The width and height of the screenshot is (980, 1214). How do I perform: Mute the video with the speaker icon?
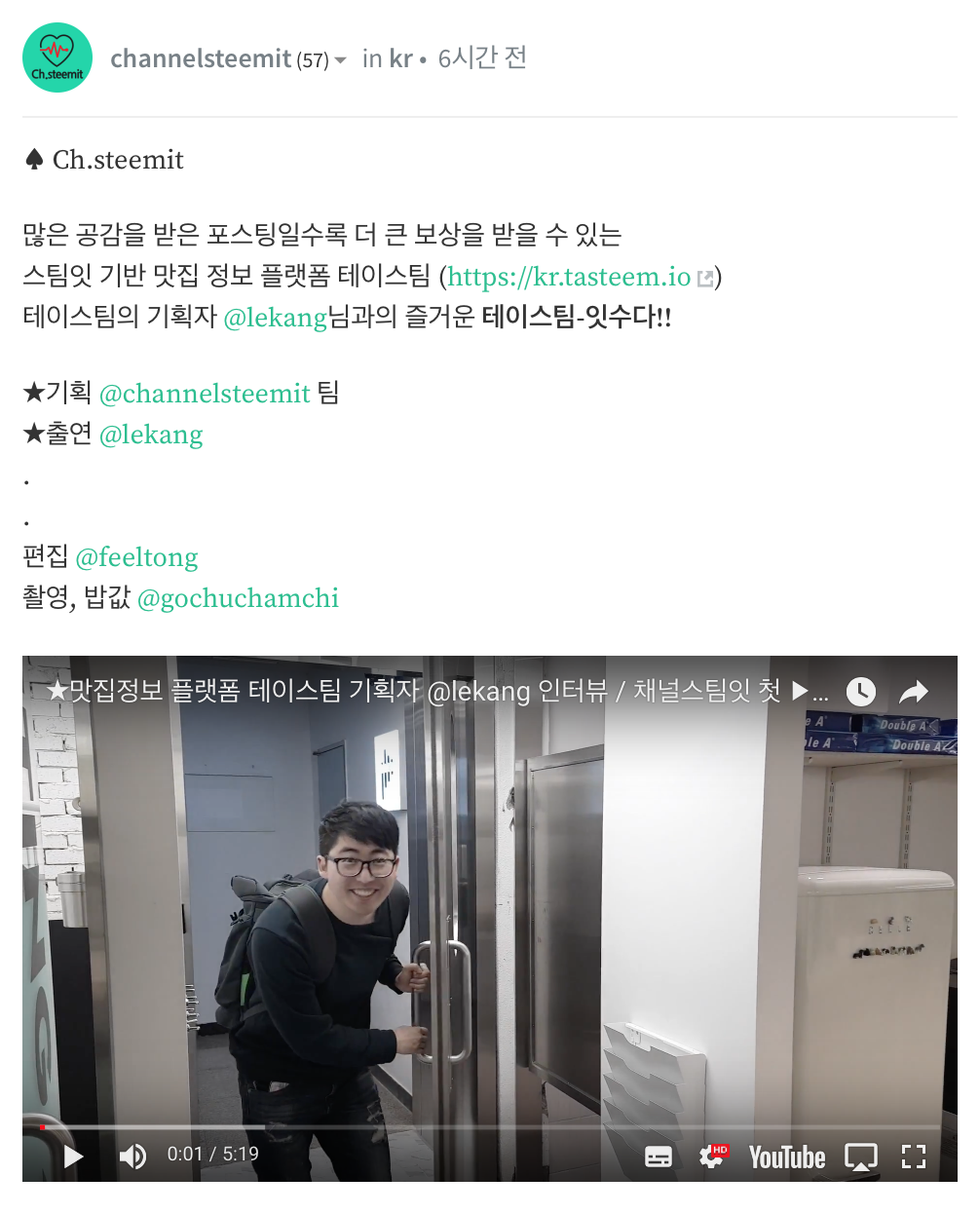click(x=132, y=1157)
